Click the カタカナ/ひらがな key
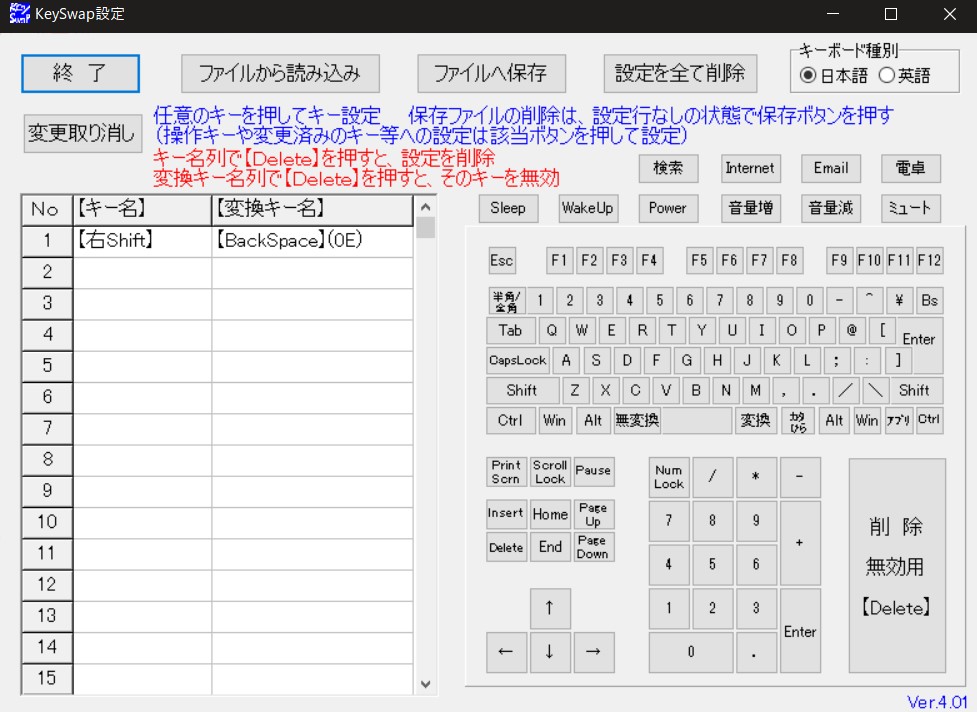Image resolution: width=977 pixels, height=712 pixels. coord(798,420)
